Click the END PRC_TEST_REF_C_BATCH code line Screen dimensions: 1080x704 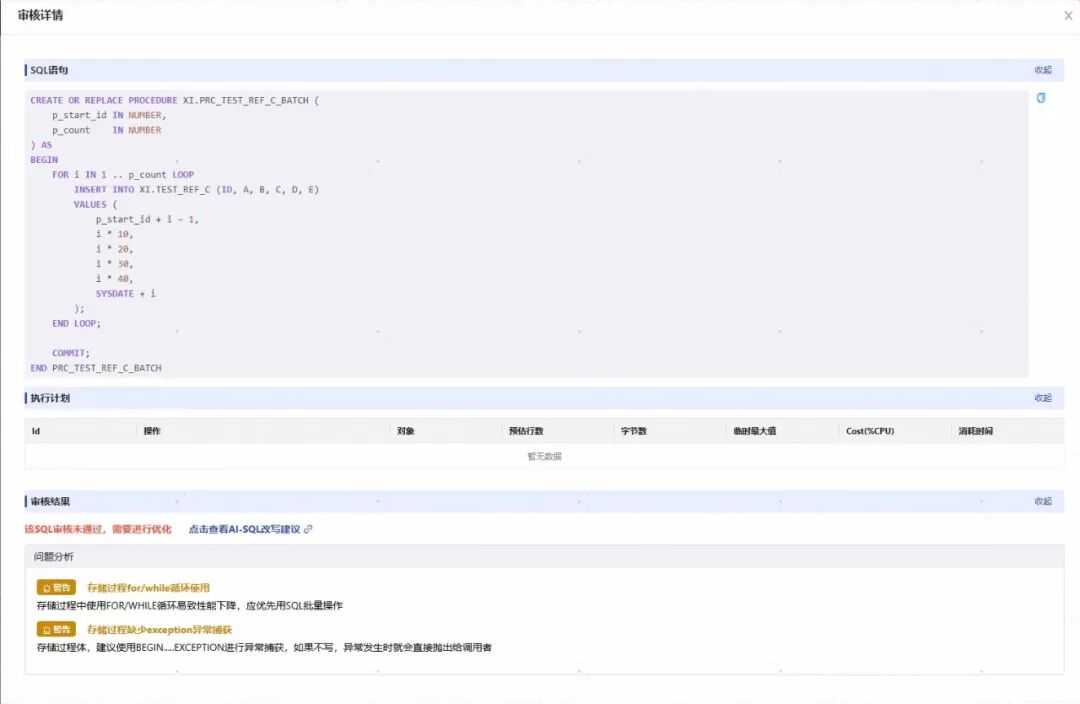96,368
